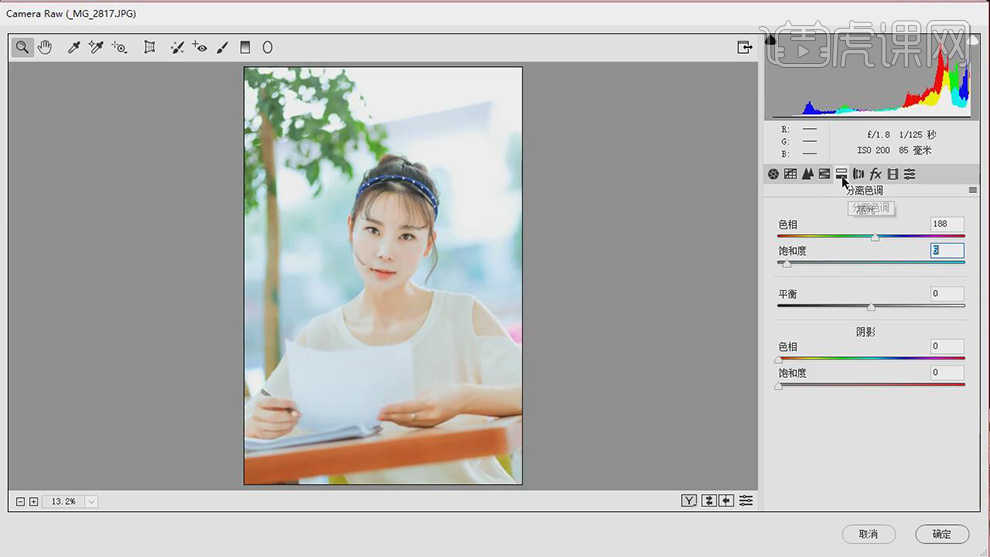Select the Transform tool
990x557 pixels.
[150, 47]
